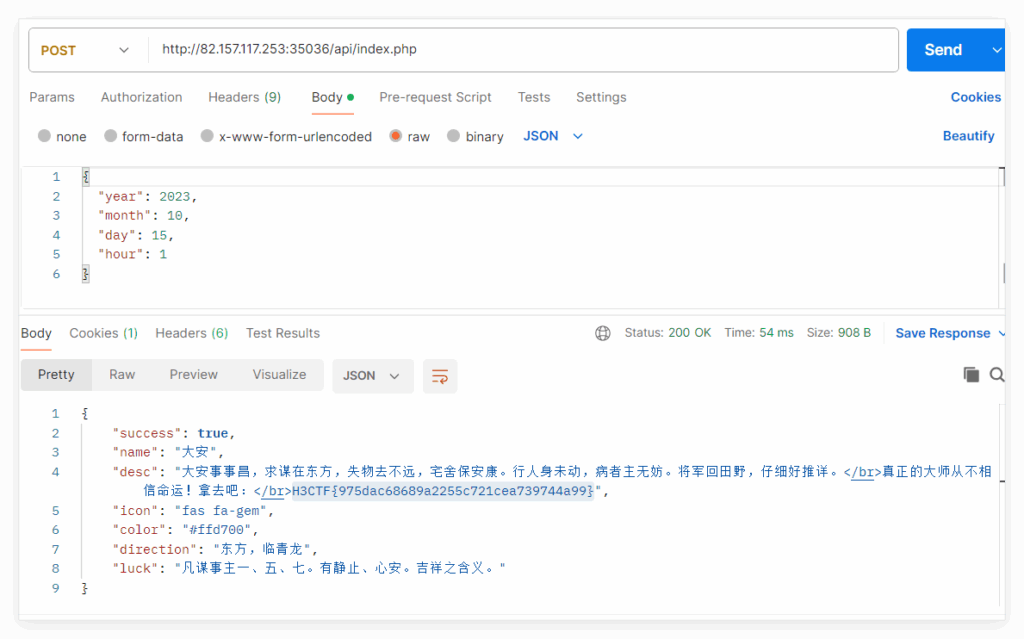1024x639 pixels.
Task: Click the Beautify link
Action: point(968,136)
